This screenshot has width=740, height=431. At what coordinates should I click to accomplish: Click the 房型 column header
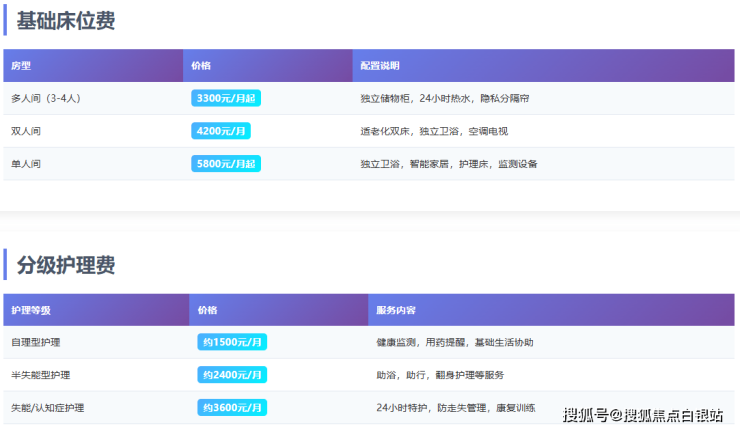(21, 65)
